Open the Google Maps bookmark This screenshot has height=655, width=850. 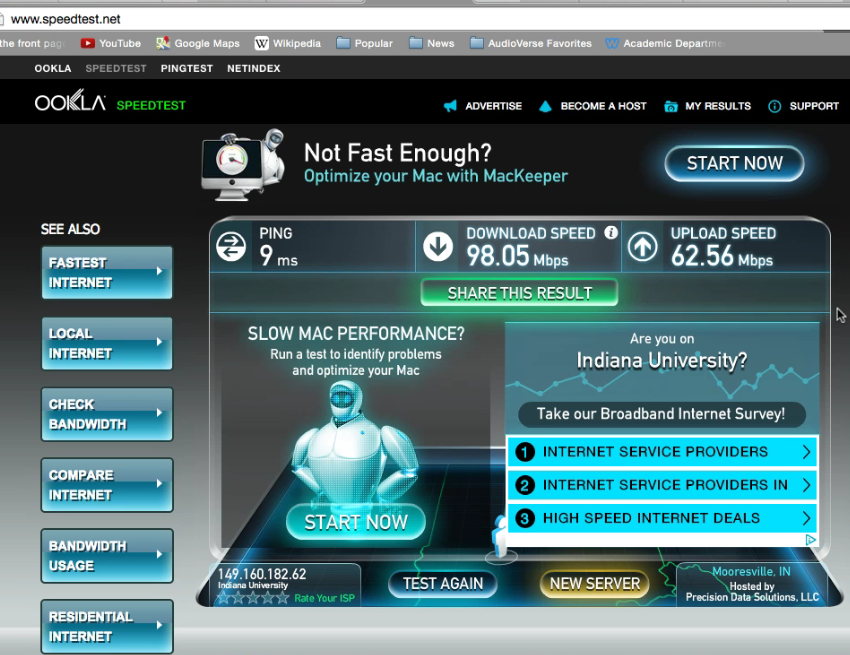(x=198, y=43)
